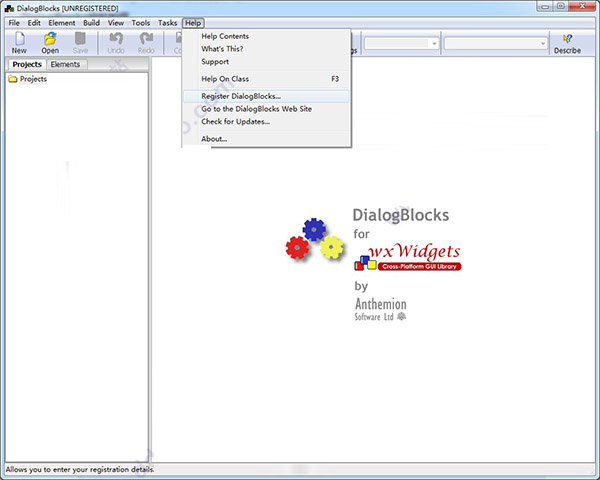This screenshot has width=600, height=480.
Task: Open the Tasks menu
Action: click(168, 23)
